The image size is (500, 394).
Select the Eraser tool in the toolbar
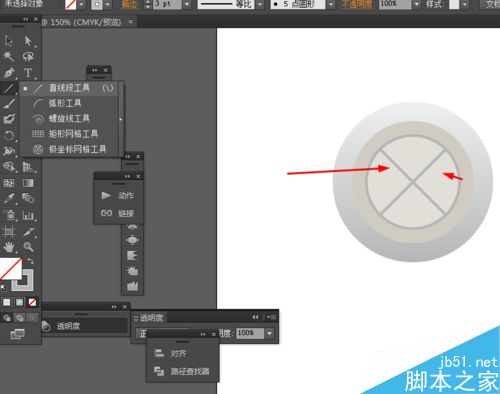[x=9, y=119]
